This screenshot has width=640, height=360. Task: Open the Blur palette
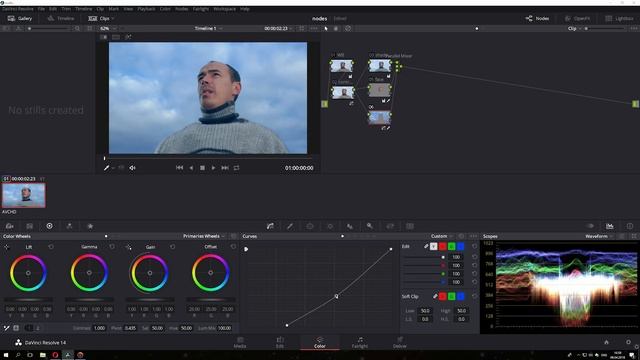[350, 226]
